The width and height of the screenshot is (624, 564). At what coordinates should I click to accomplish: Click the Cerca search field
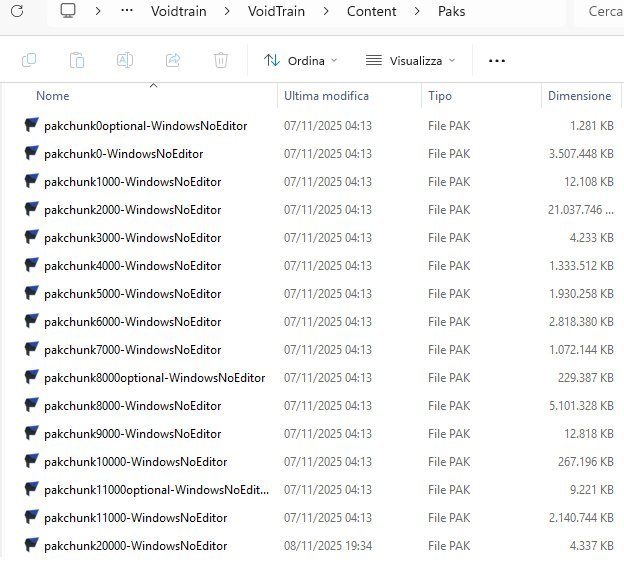(599, 11)
